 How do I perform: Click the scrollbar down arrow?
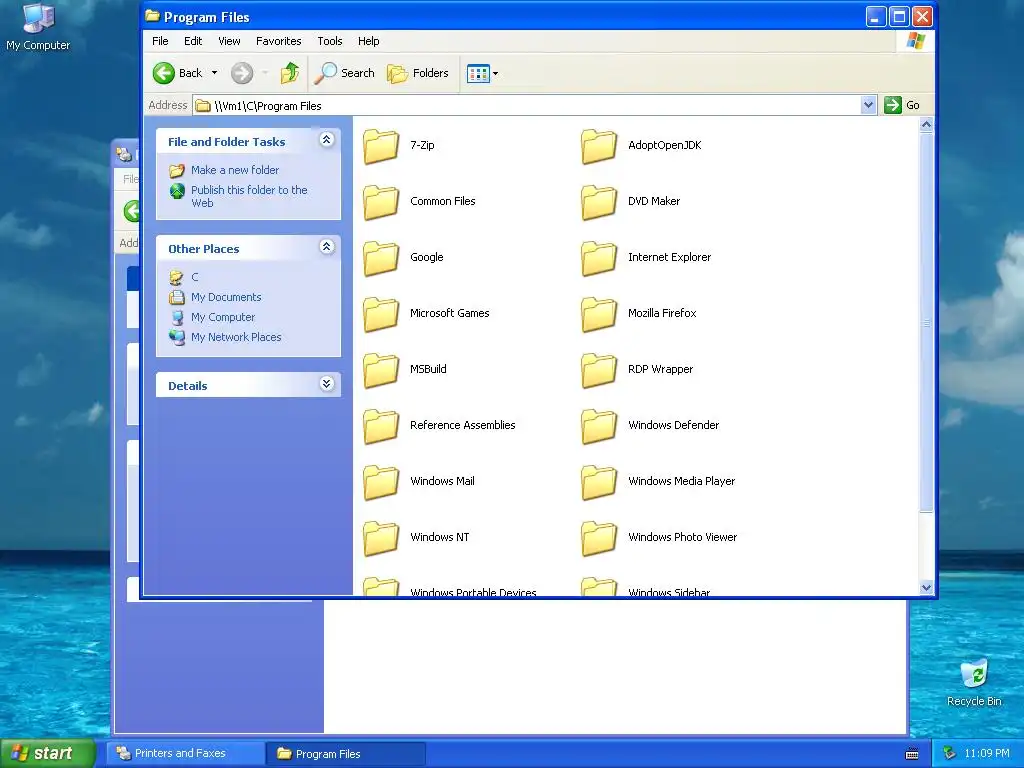pos(926,588)
